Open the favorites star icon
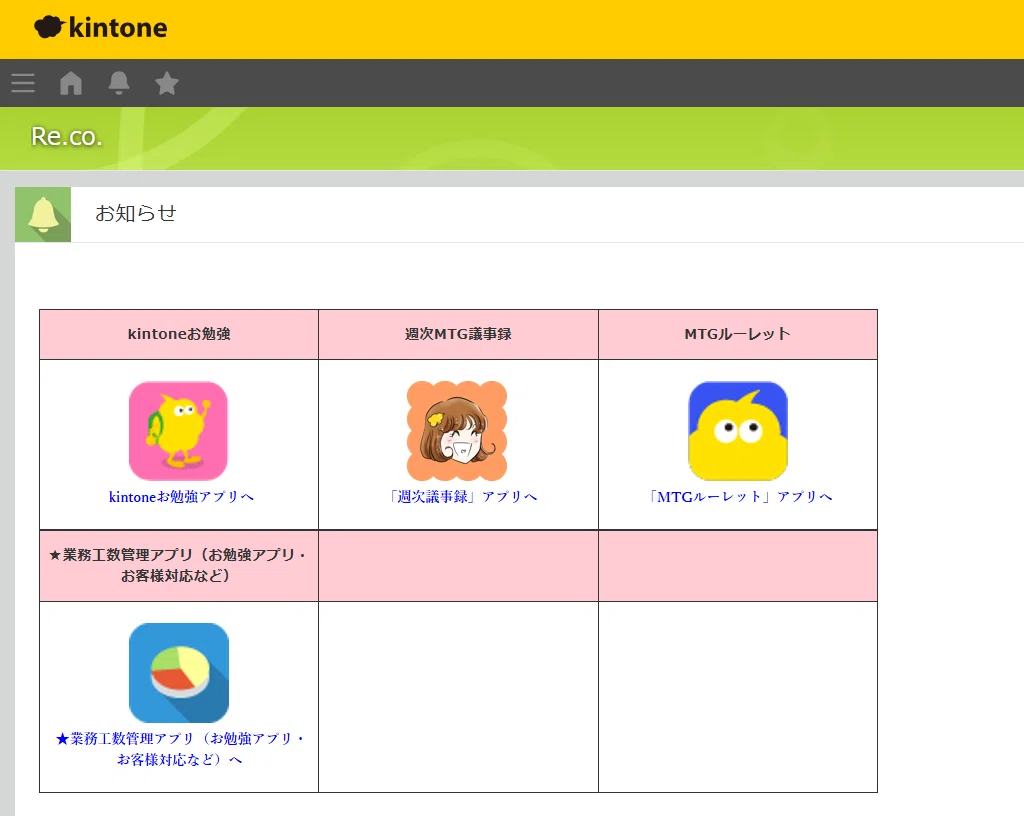Viewport: 1024px width, 816px height. tap(167, 83)
